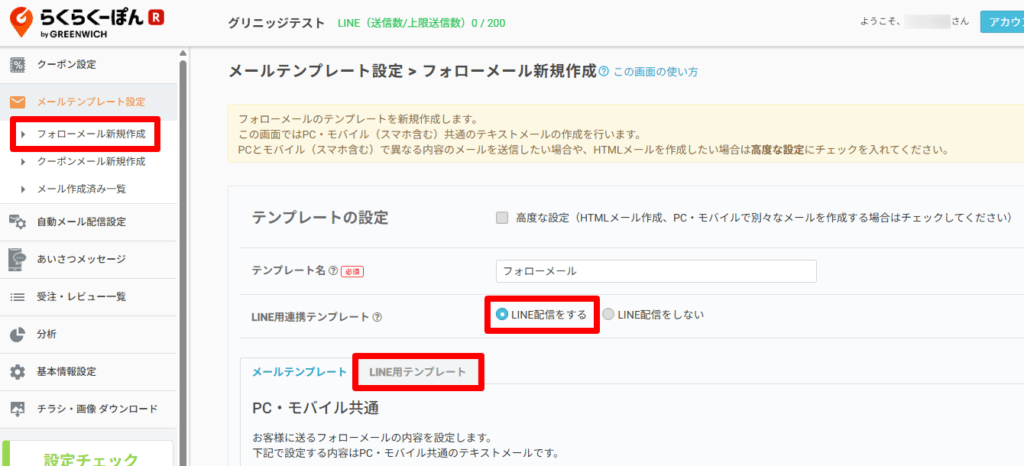Click the あいさつメッセージ sidebar icon
The image size is (1024, 466).
click(17, 259)
